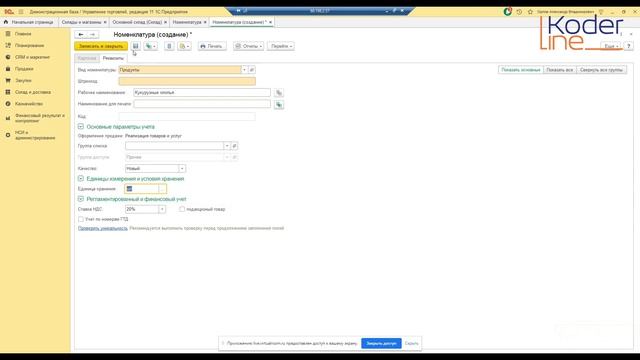
Task: Click the Единица хранения selection button
Action: click(x=162, y=189)
